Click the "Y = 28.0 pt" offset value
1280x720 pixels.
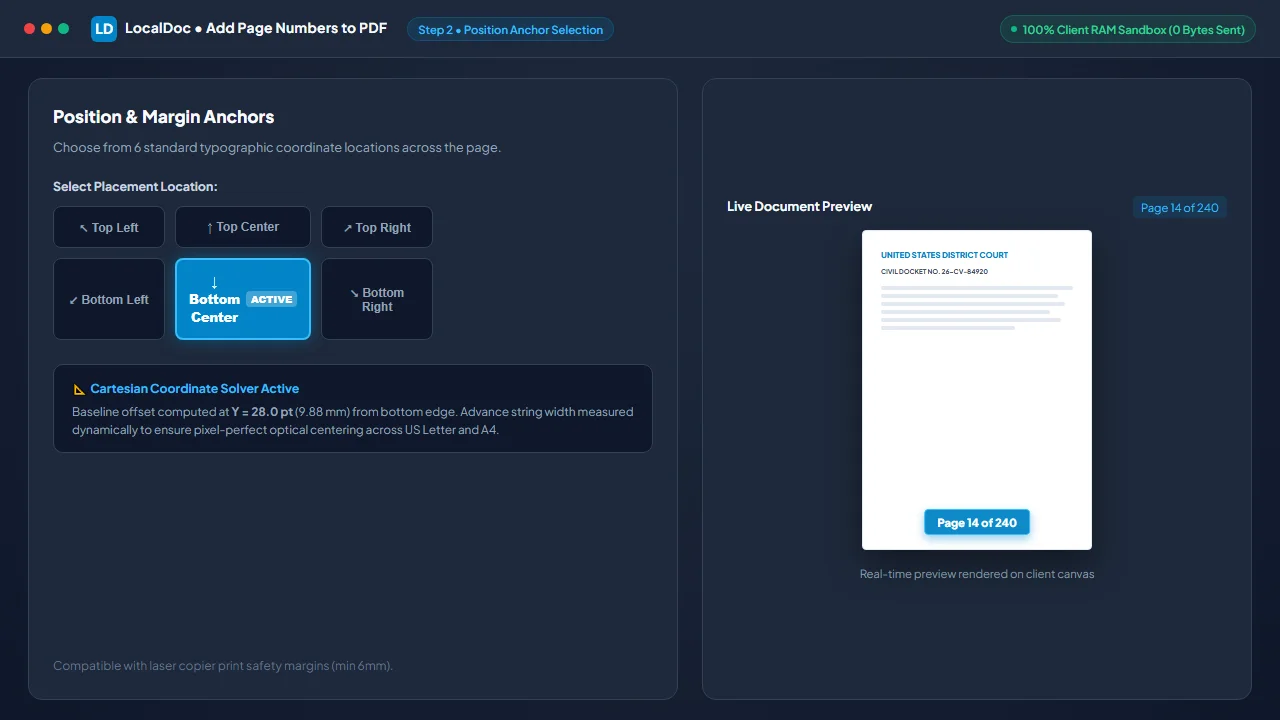click(262, 411)
